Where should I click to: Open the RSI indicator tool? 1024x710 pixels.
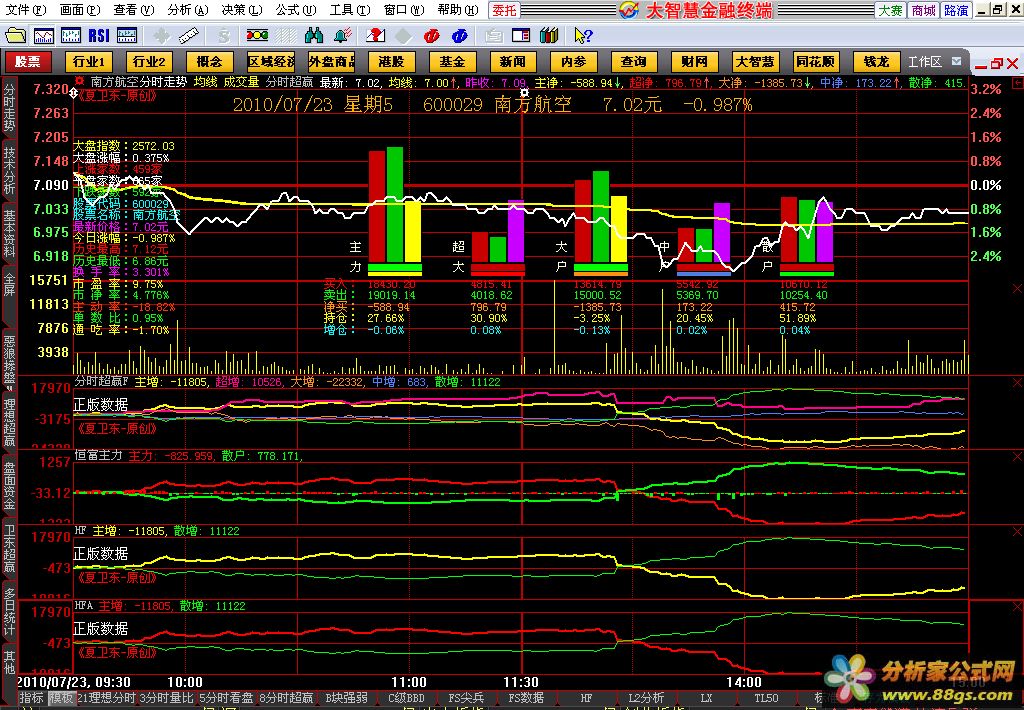tap(99, 35)
